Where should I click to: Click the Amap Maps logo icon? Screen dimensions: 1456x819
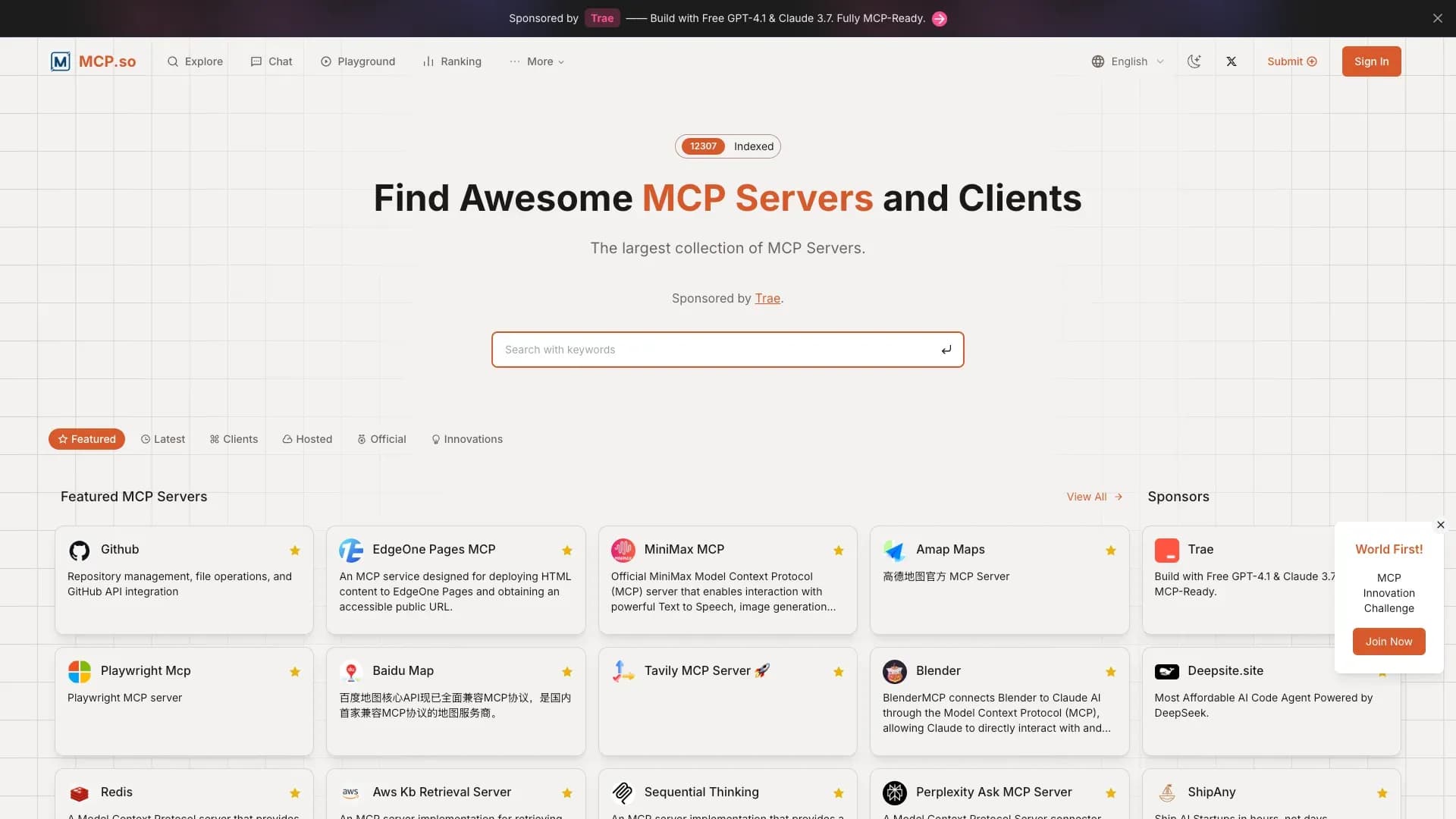coord(895,551)
